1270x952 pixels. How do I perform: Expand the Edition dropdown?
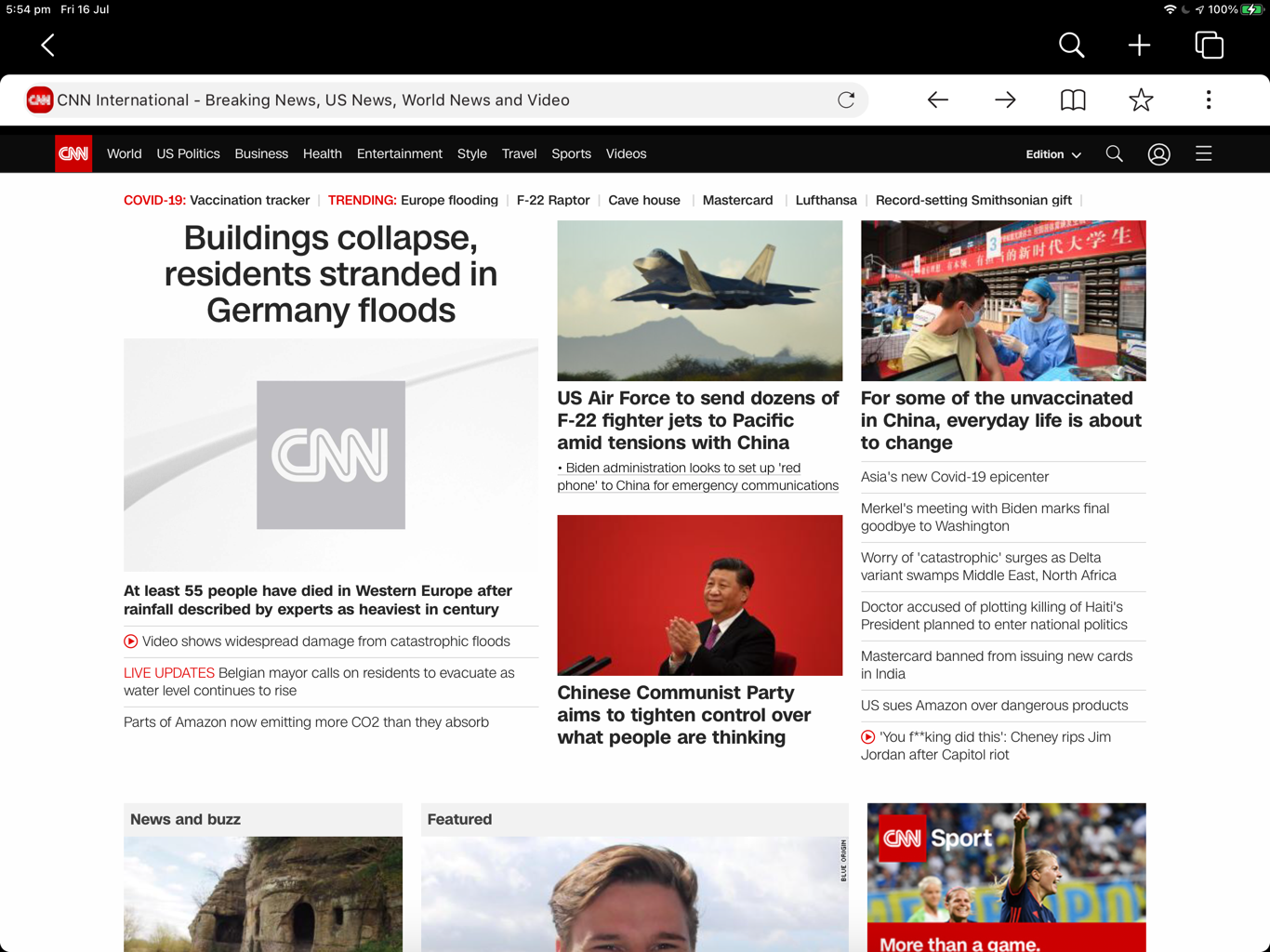click(x=1052, y=154)
